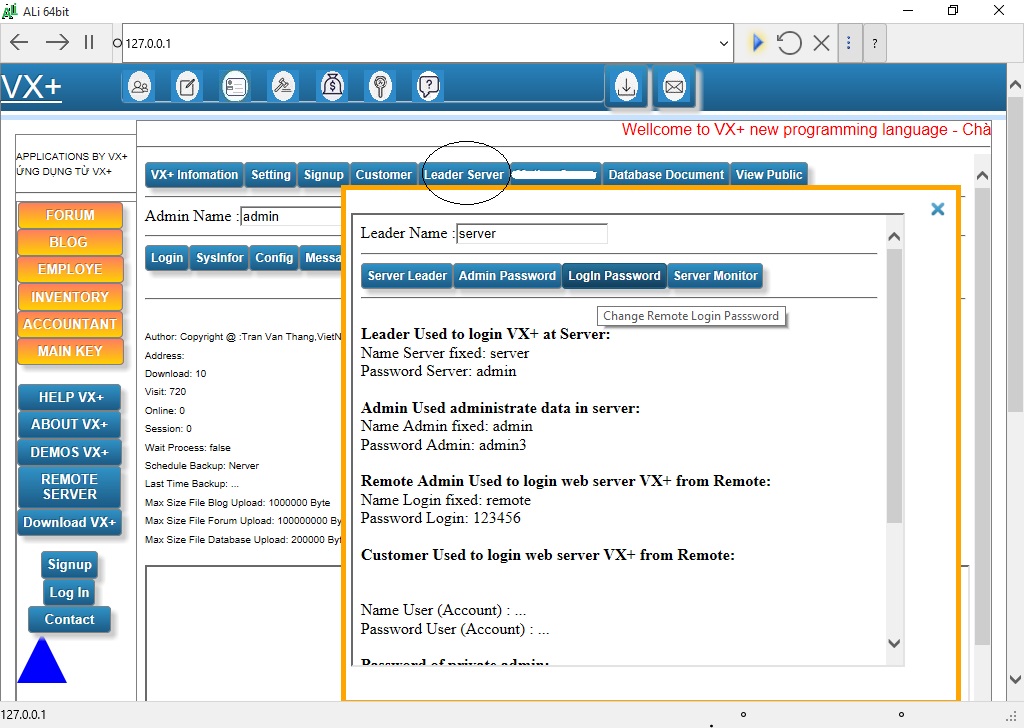Open the mail envelope icon

pyautogui.click(x=674, y=88)
